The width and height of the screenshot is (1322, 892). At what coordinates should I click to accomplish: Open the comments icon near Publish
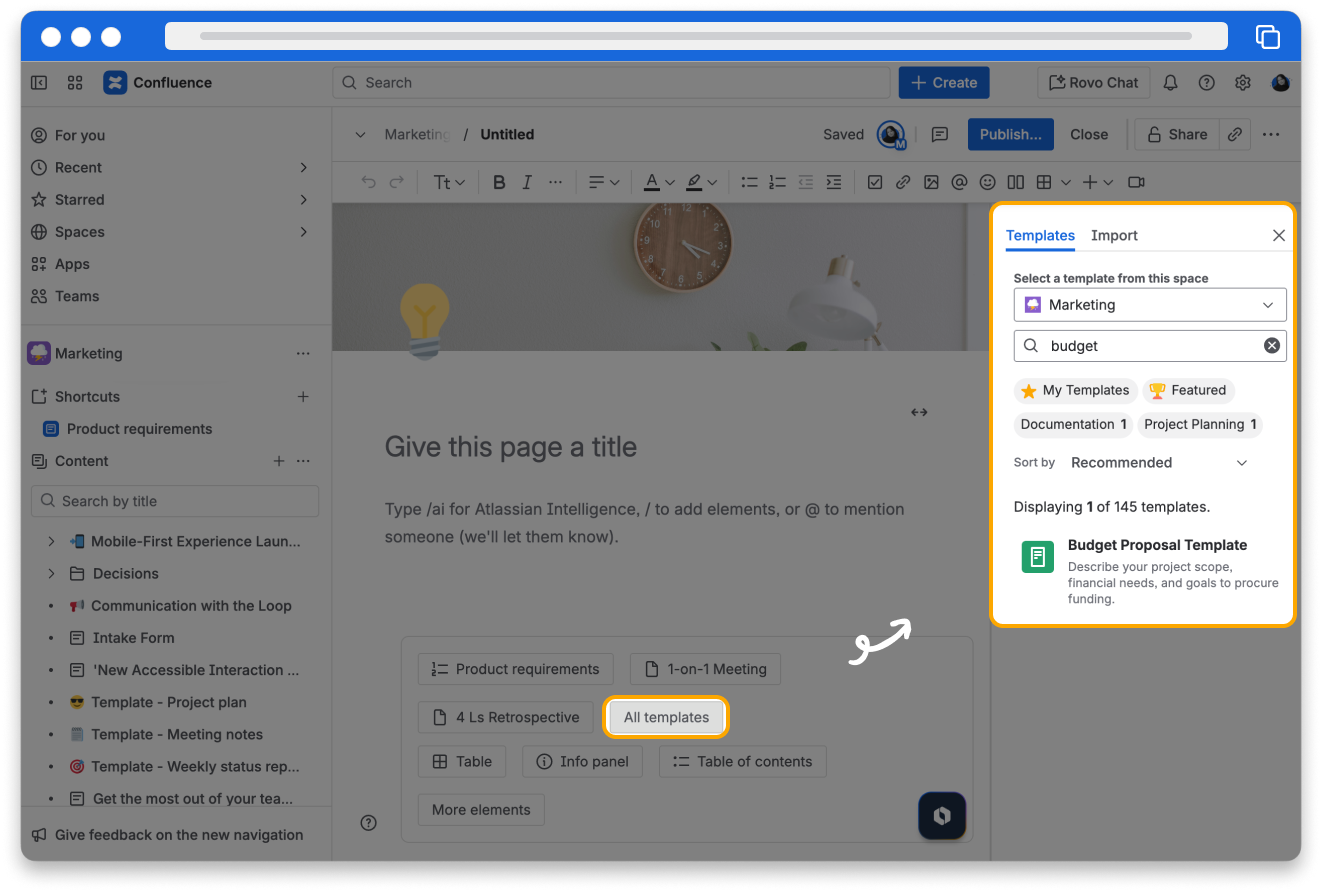(x=939, y=134)
